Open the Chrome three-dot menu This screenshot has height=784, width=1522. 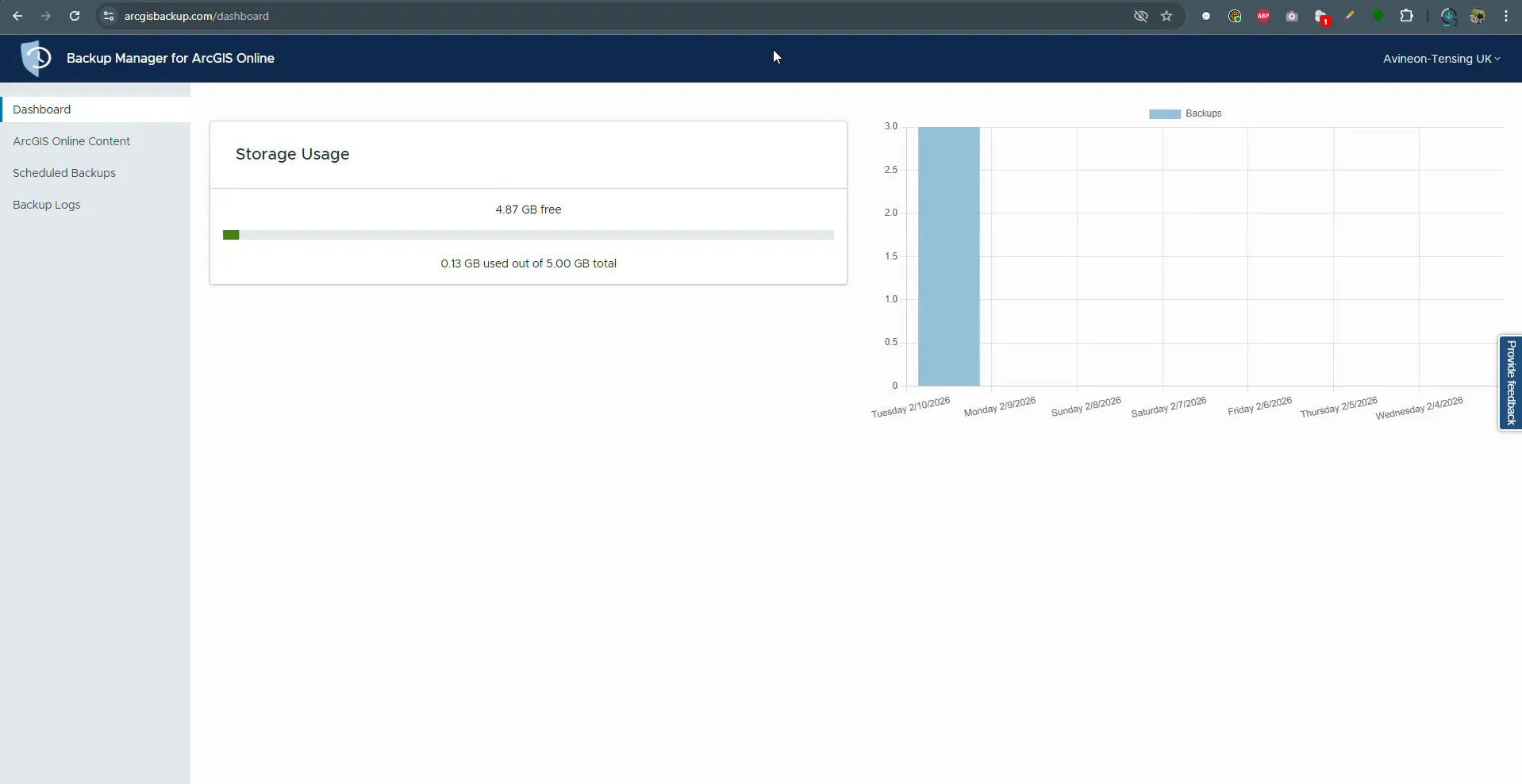click(1506, 16)
